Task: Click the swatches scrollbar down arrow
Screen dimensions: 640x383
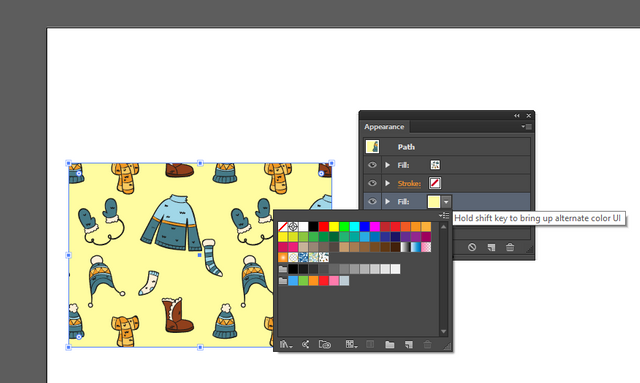Action: (444, 332)
